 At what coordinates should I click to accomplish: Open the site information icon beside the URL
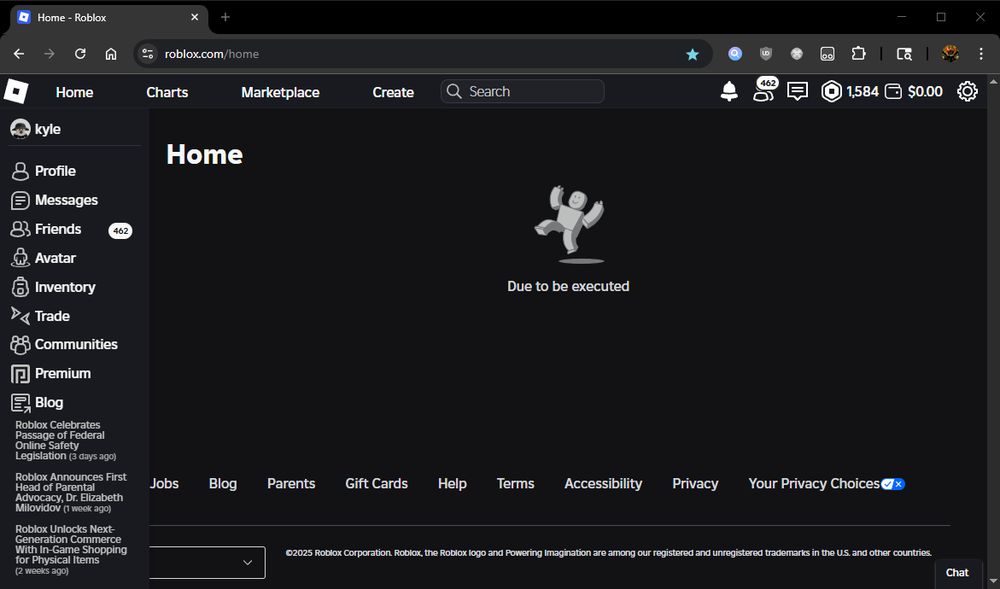[x=147, y=54]
